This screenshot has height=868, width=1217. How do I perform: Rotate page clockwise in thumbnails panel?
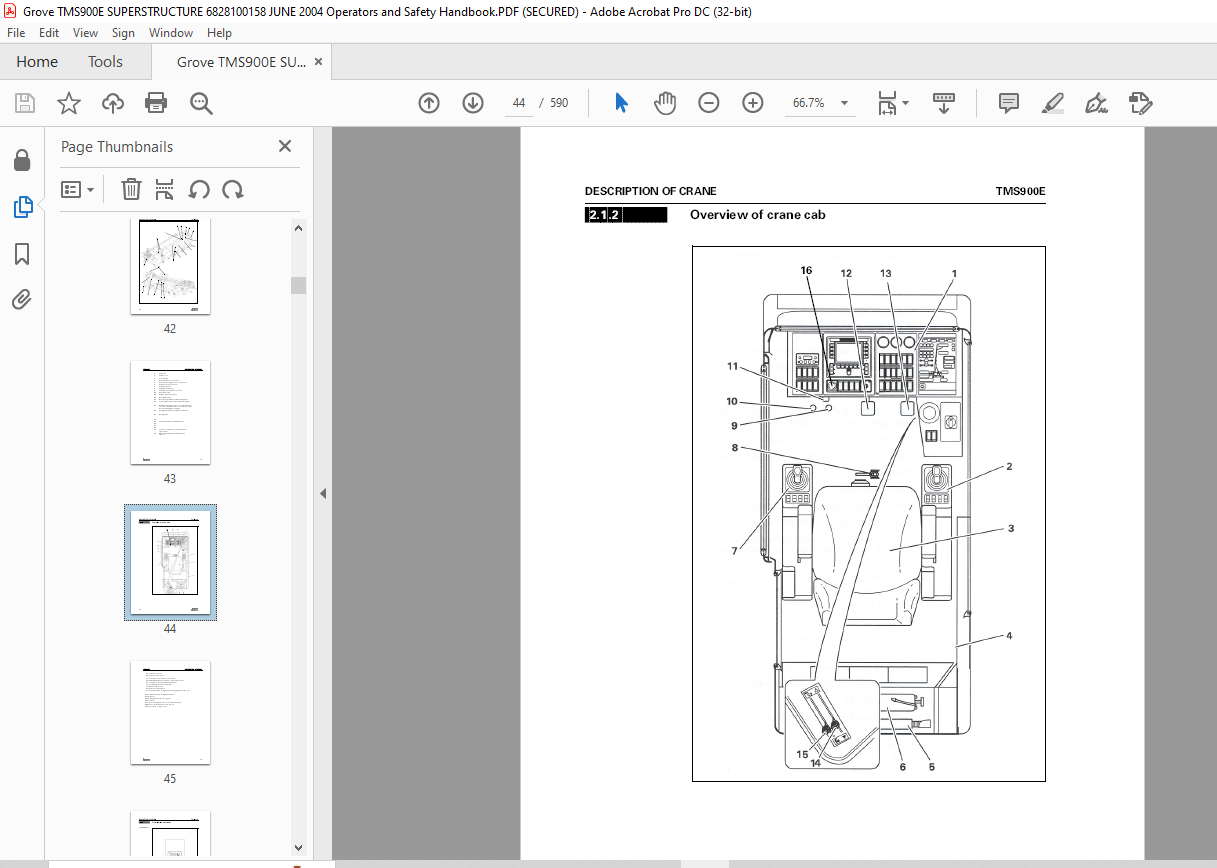click(x=233, y=190)
